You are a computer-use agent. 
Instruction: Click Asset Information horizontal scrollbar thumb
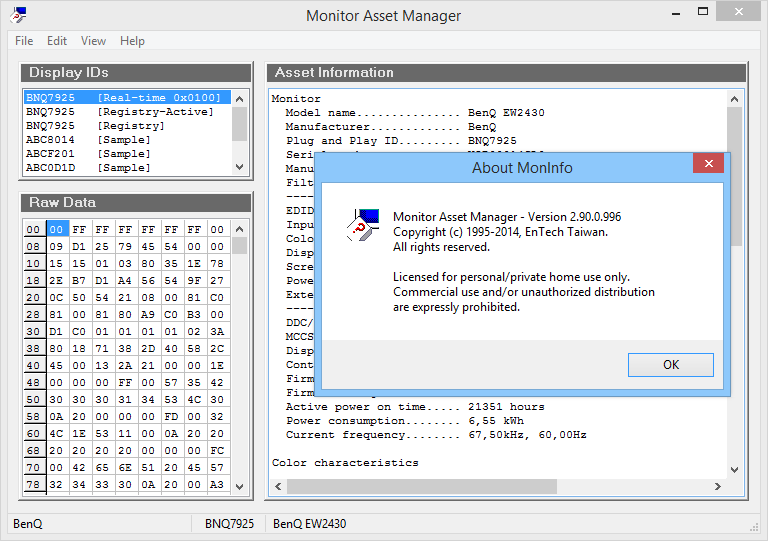422,486
